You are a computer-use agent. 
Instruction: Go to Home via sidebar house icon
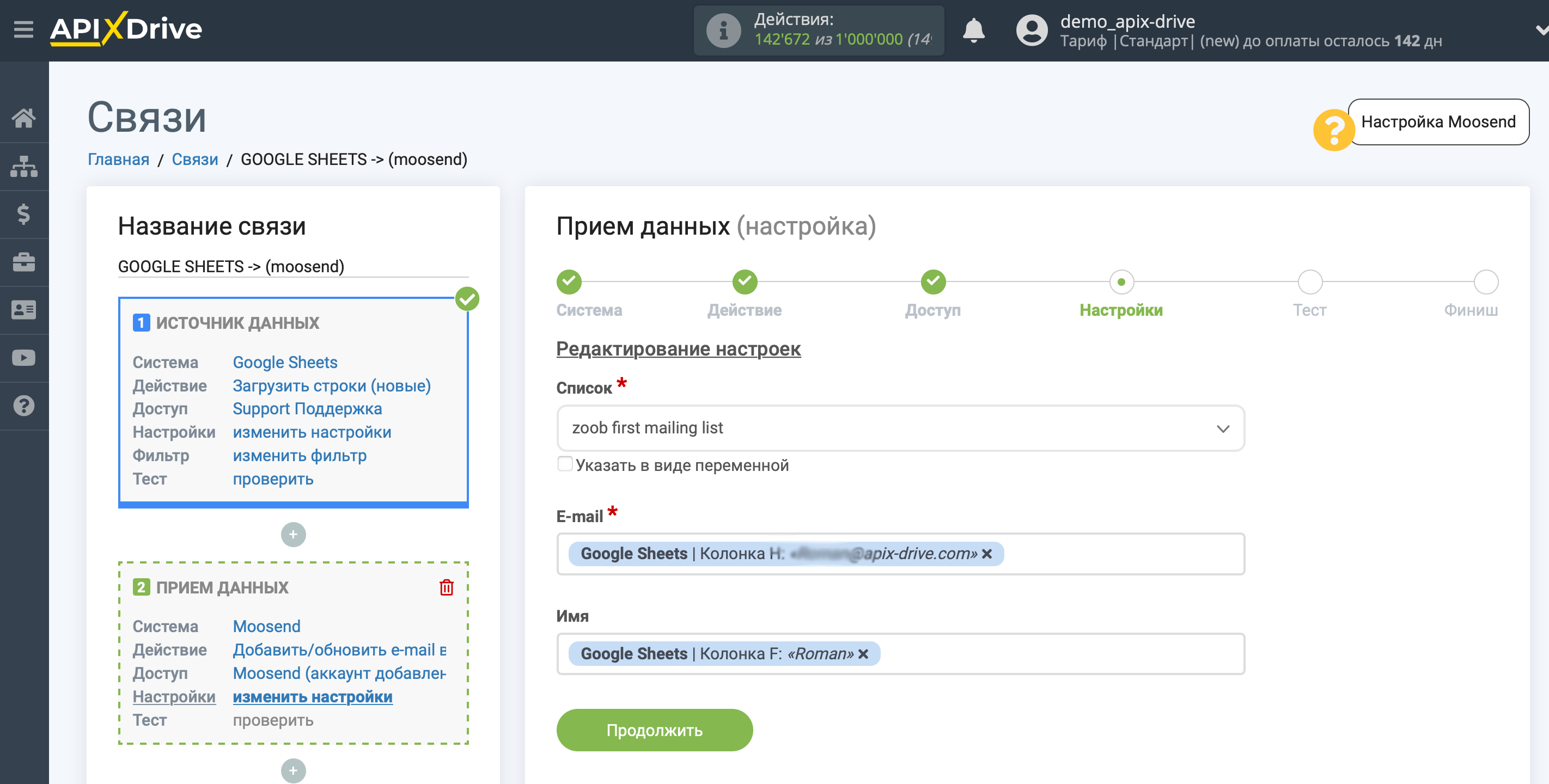(23, 118)
